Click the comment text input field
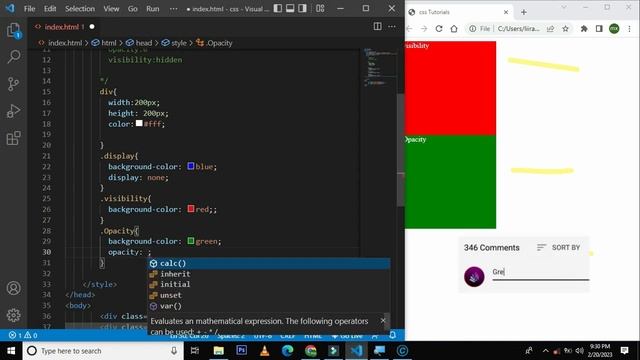 [x=541, y=273]
